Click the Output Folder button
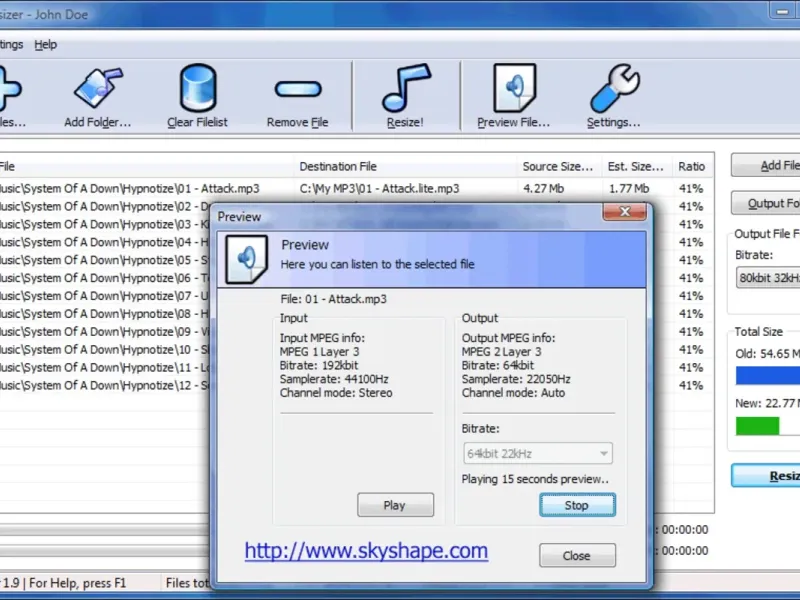This screenshot has height=600, width=800. coord(765,203)
